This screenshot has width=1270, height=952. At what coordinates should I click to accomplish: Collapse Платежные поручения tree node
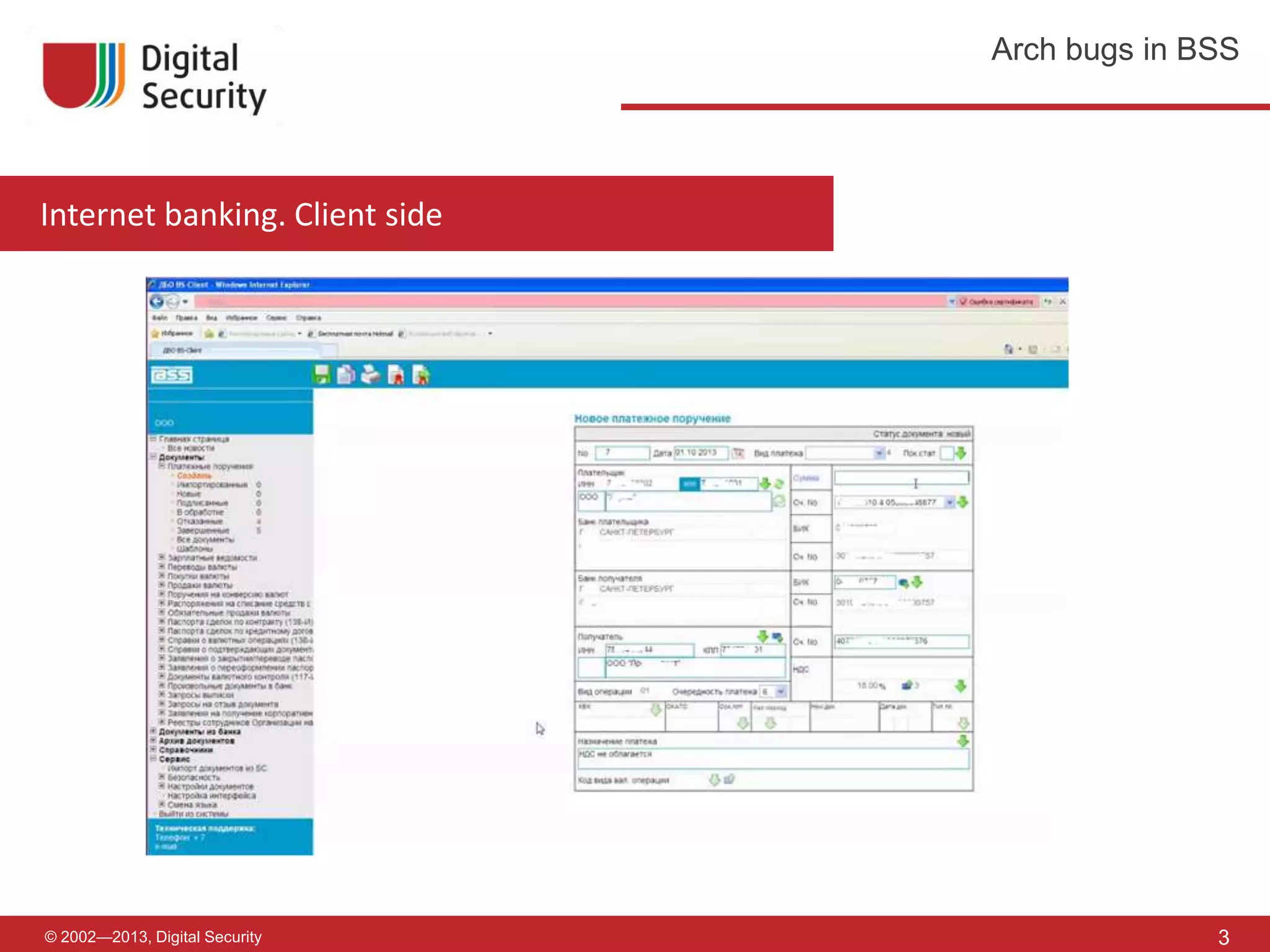tap(162, 465)
